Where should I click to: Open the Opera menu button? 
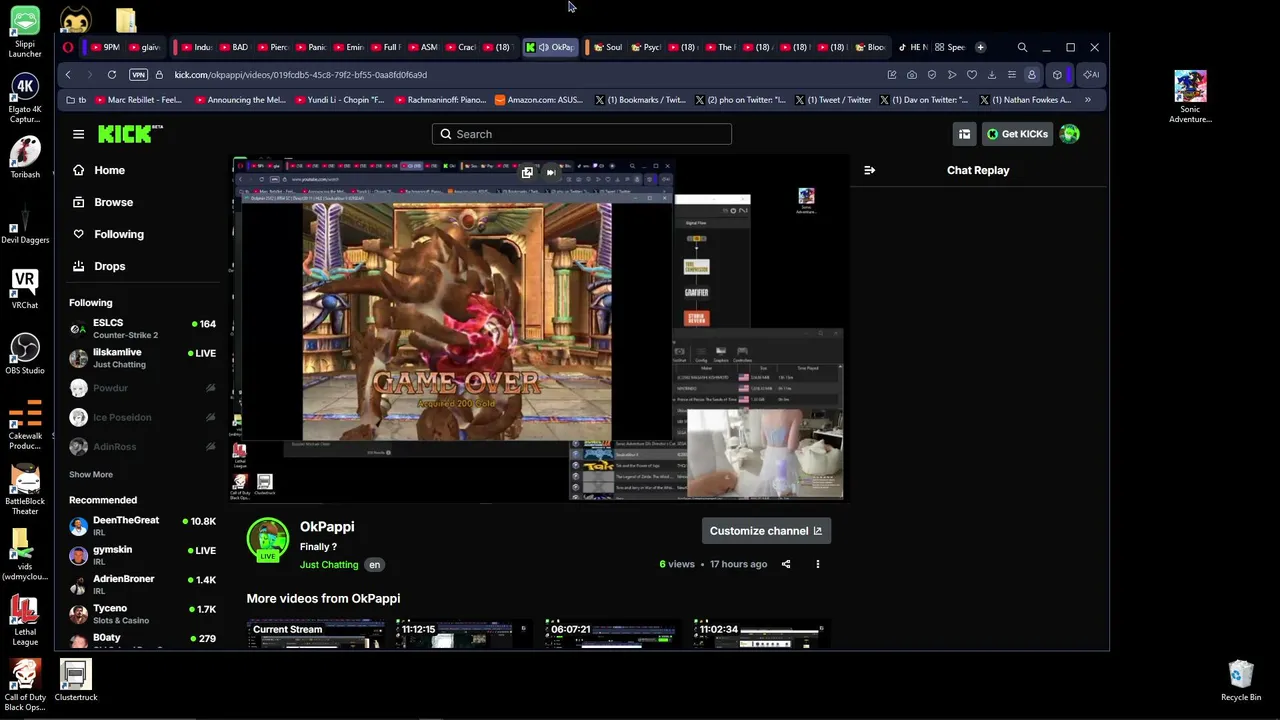point(68,47)
